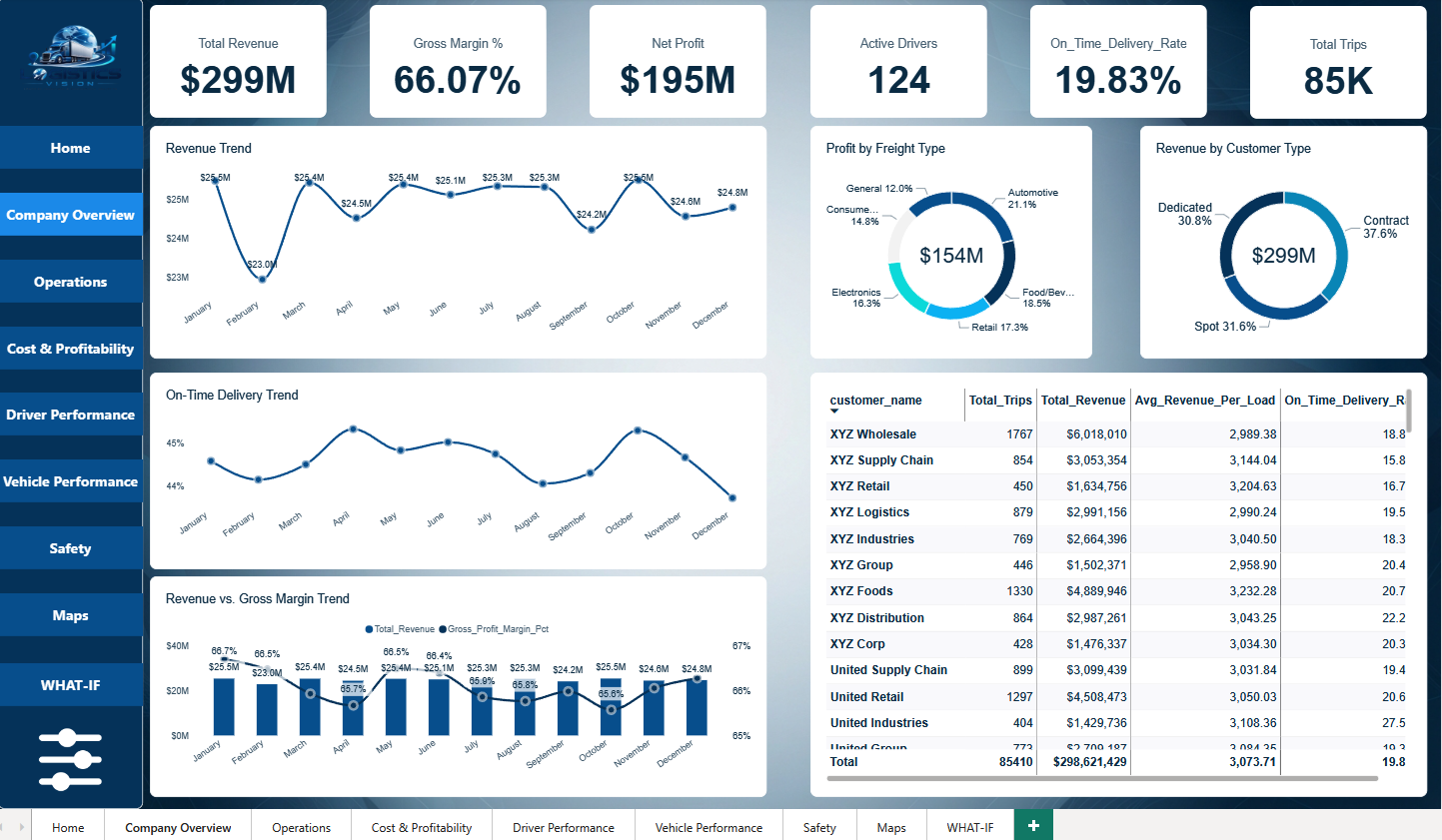Switch to the WHAT-IF bottom page tab
Image resolution: width=1442 pixels, height=840 pixels.
tap(970, 827)
